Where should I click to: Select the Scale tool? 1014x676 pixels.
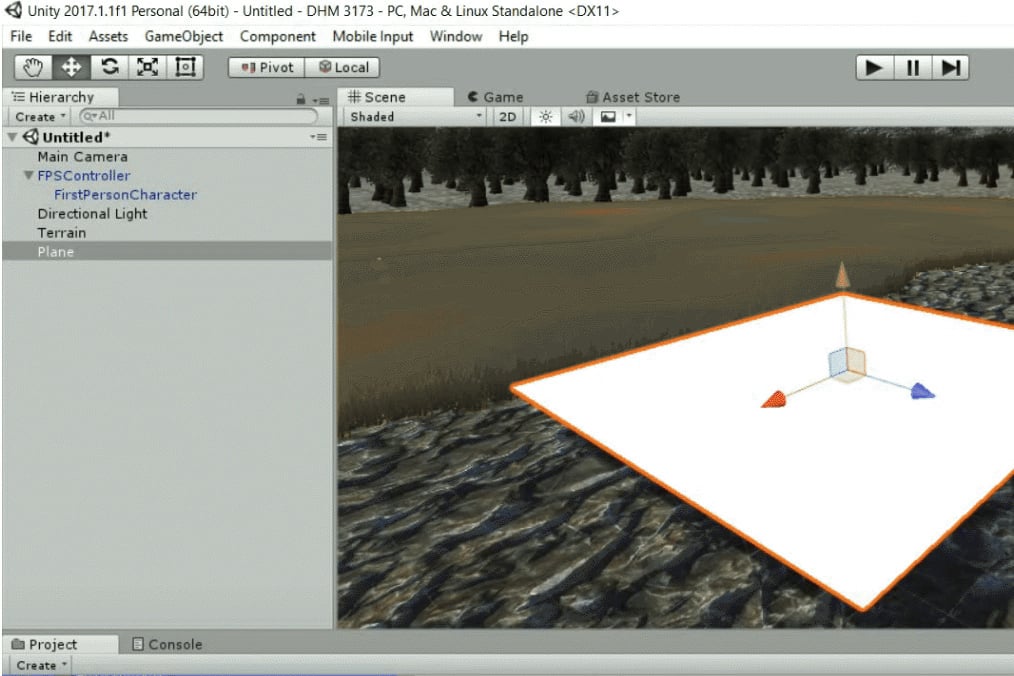tap(147, 67)
